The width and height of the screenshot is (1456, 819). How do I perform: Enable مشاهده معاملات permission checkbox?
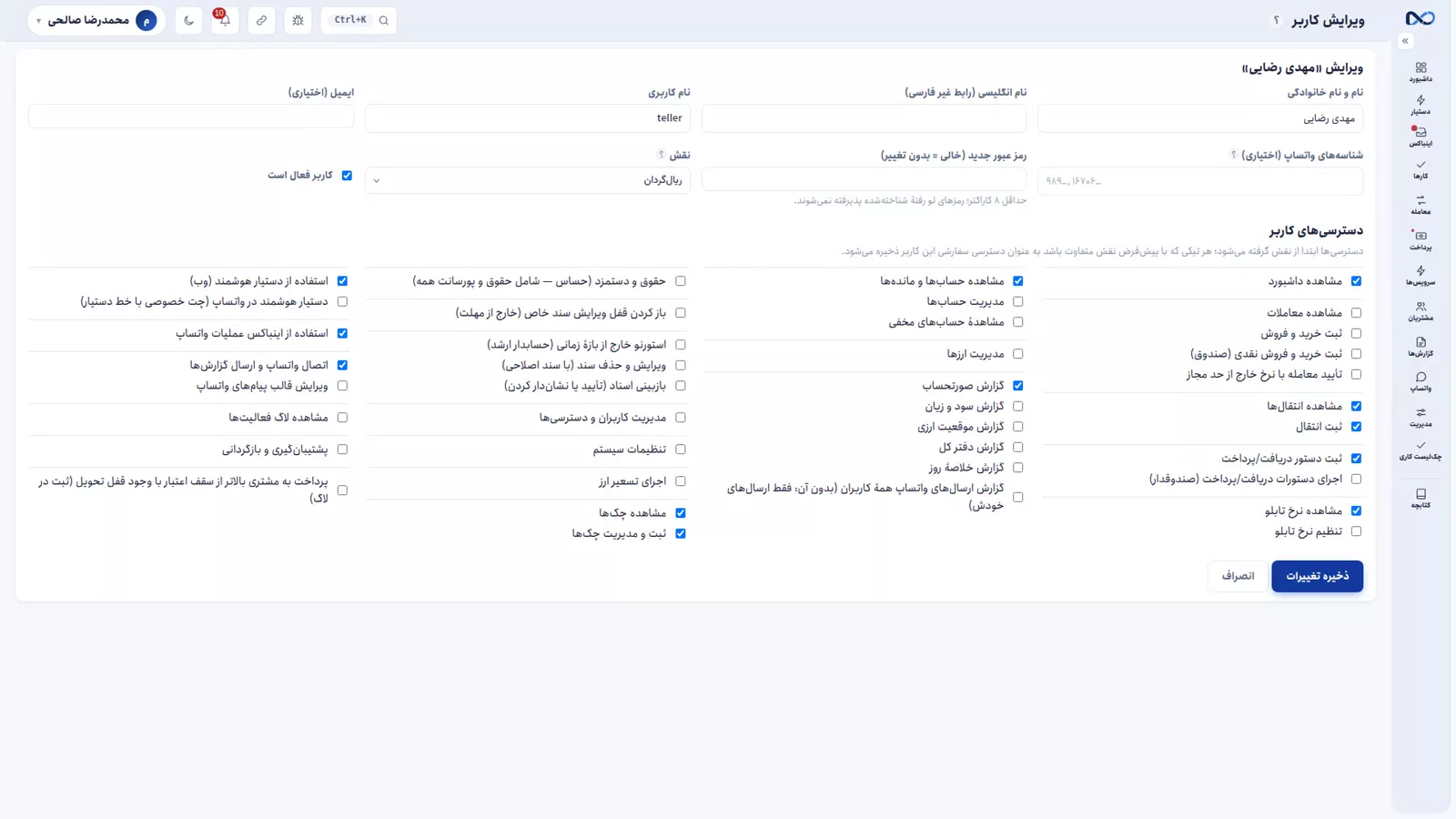[x=1356, y=313]
